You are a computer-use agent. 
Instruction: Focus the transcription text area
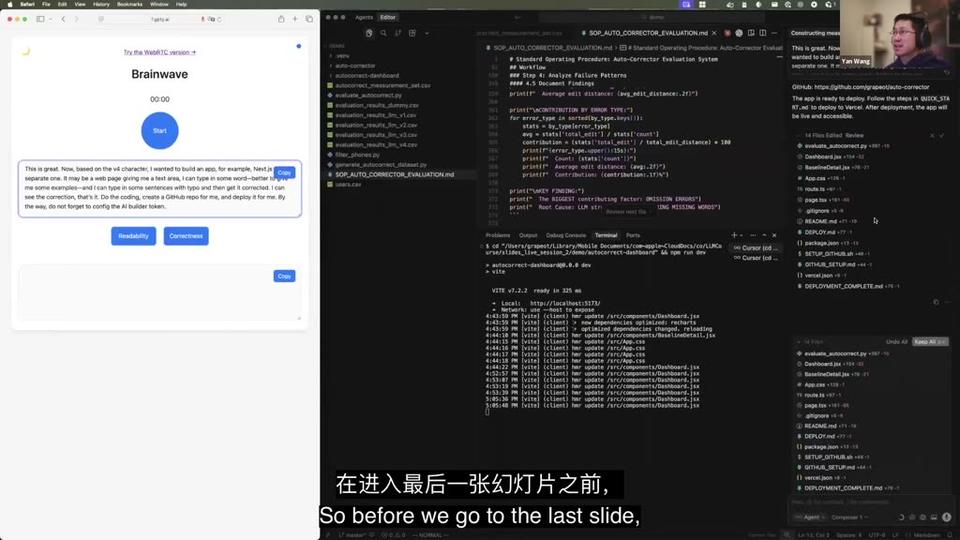[x=160, y=189]
